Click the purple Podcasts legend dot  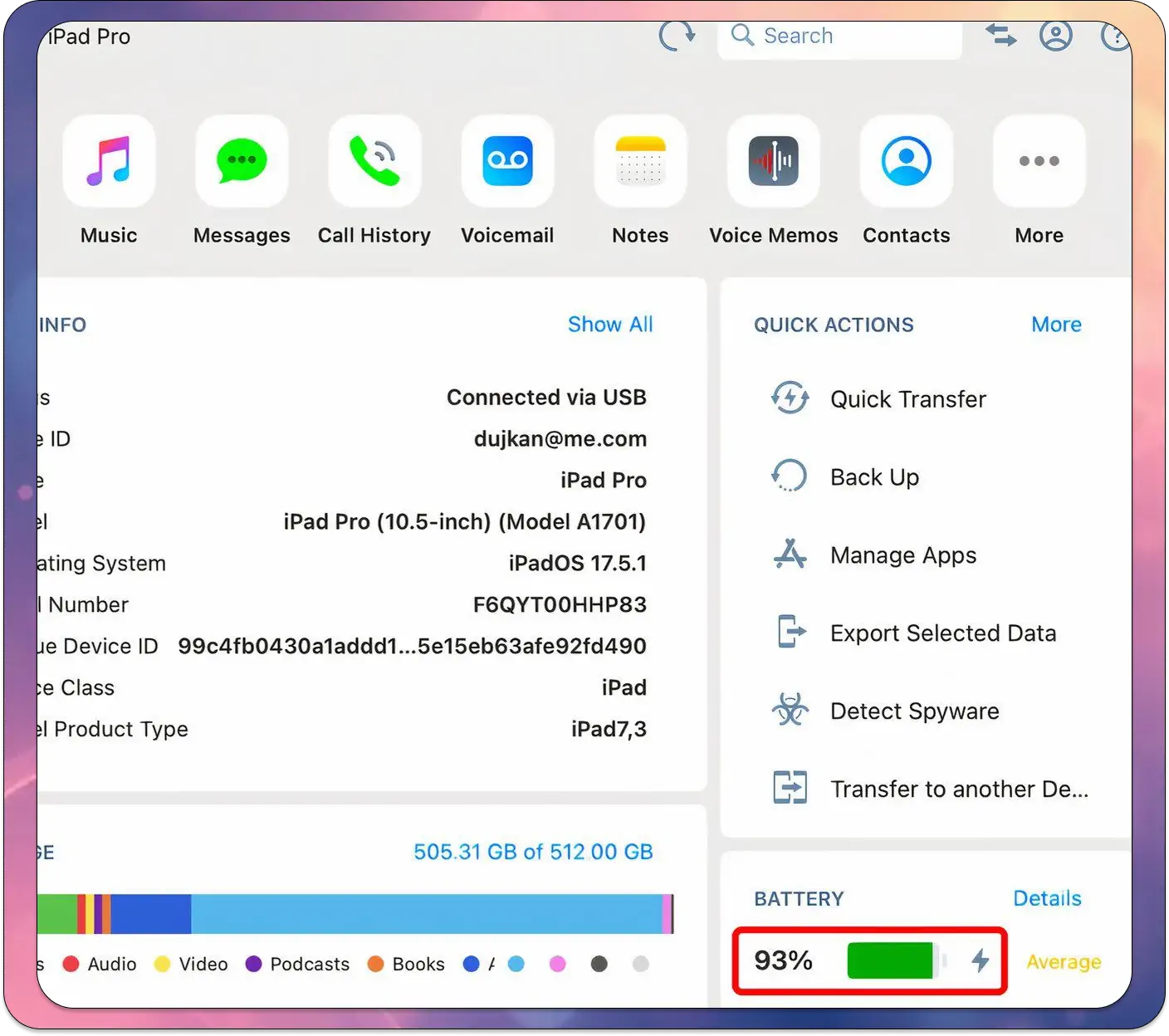coord(253,964)
